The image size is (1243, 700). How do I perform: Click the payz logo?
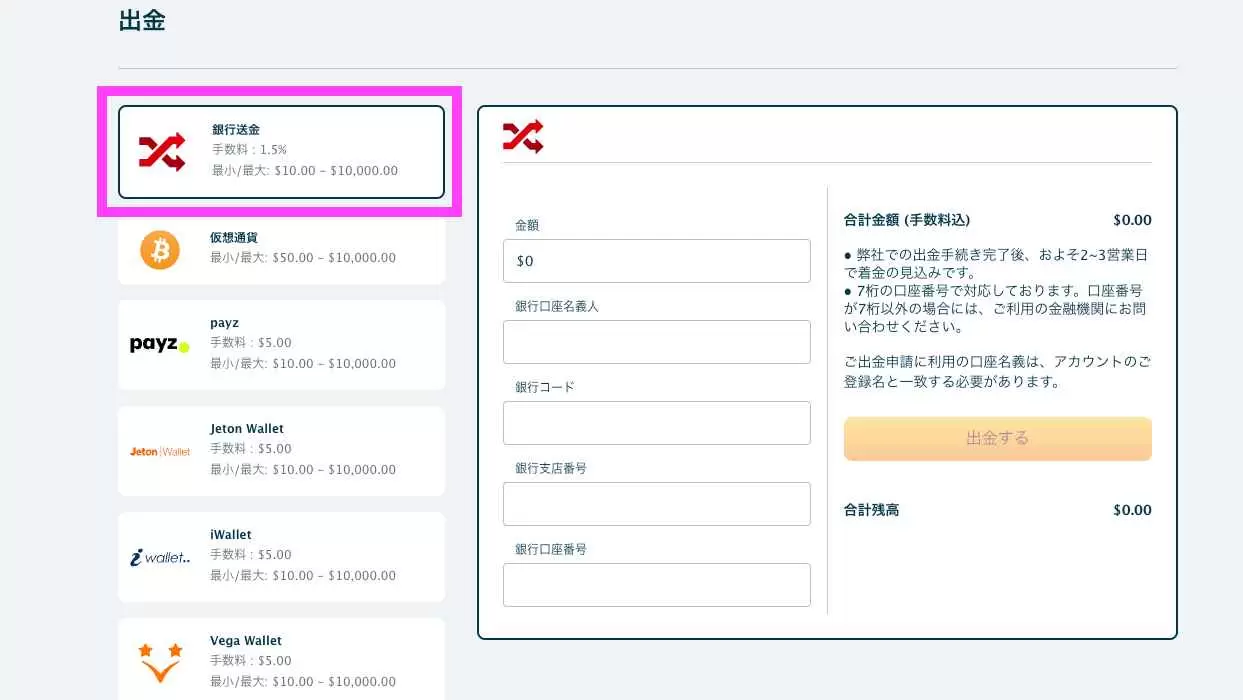[159, 345]
